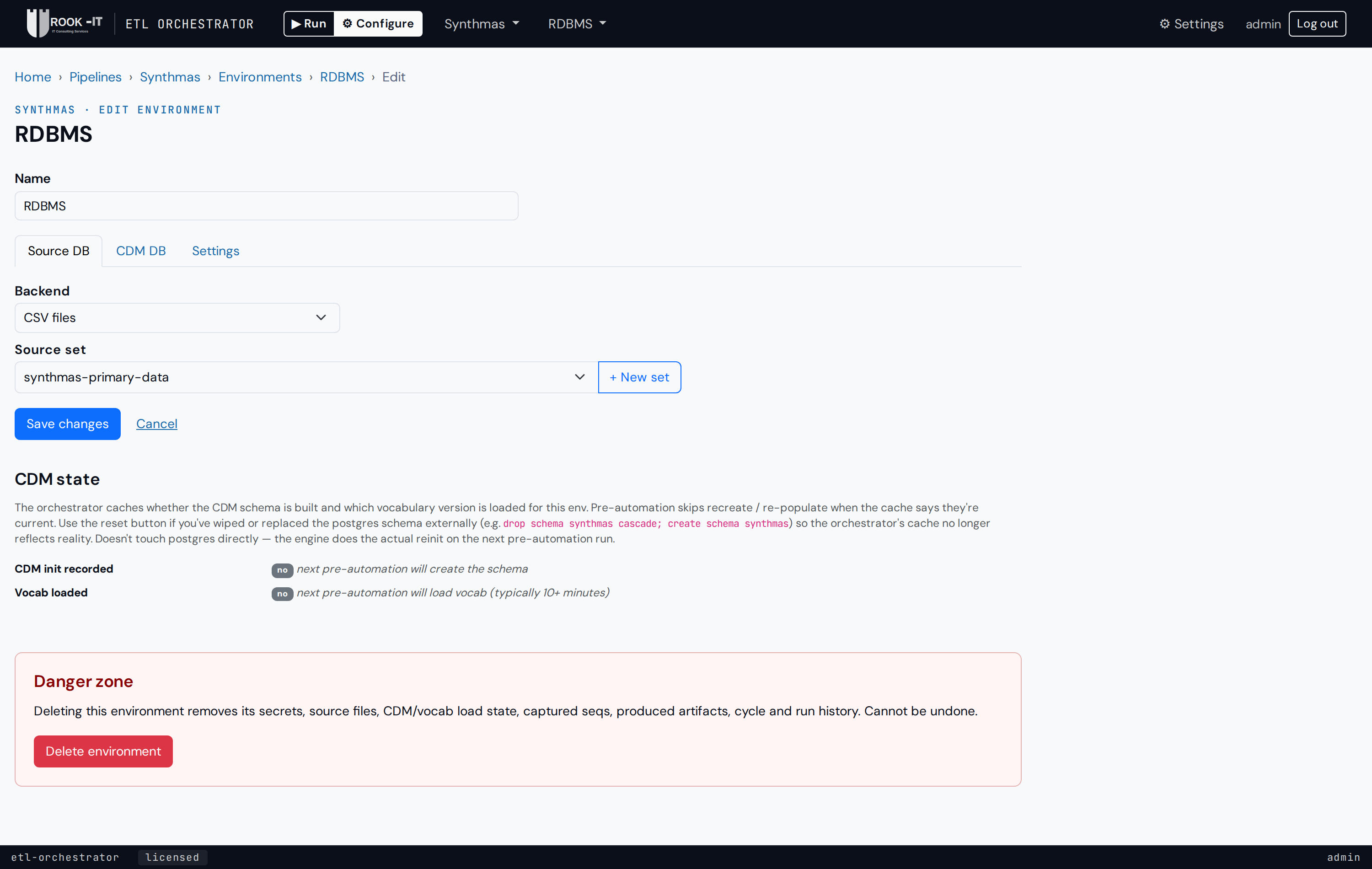1372x869 pixels.
Task: Open the Source set dropdown
Action: 306,377
